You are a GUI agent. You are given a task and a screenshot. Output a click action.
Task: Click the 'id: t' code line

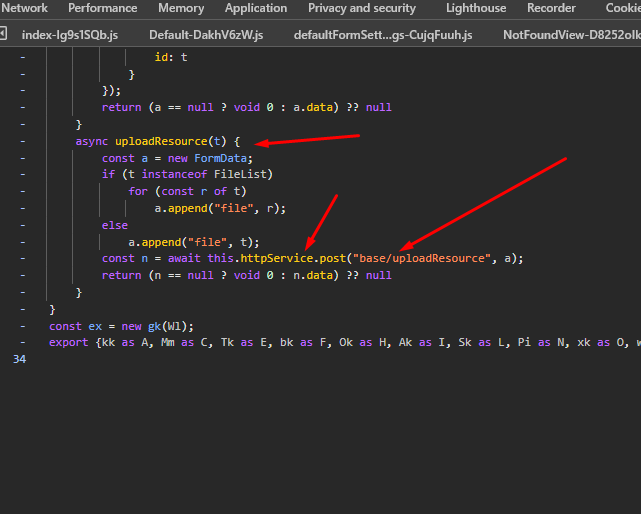[171, 57]
